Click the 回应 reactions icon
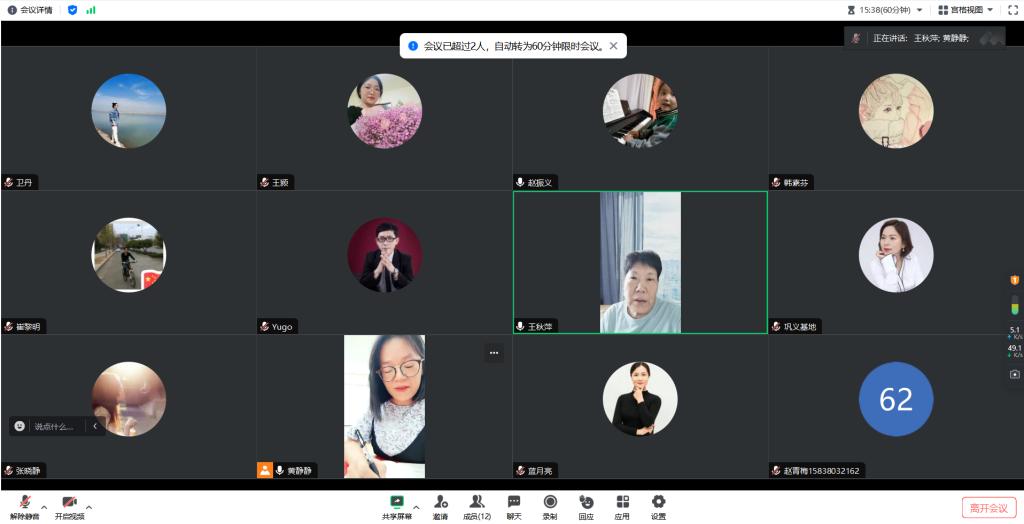Viewport: 1024px width, 524px height. click(x=586, y=503)
